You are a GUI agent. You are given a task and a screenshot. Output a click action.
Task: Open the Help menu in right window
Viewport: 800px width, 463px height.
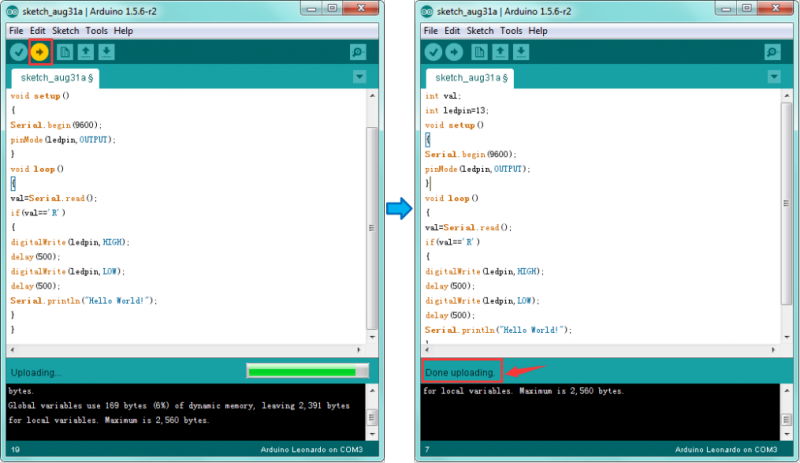pos(538,31)
